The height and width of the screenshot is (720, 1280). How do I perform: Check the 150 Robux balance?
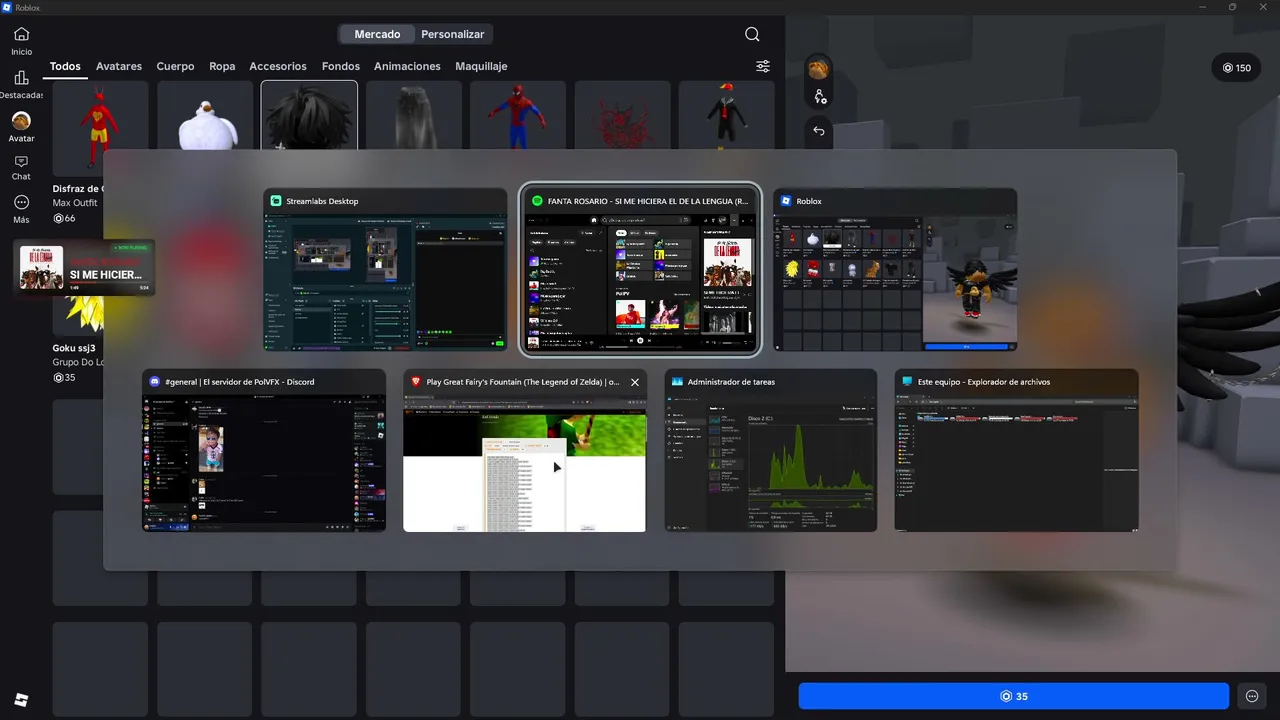pyautogui.click(x=1236, y=68)
